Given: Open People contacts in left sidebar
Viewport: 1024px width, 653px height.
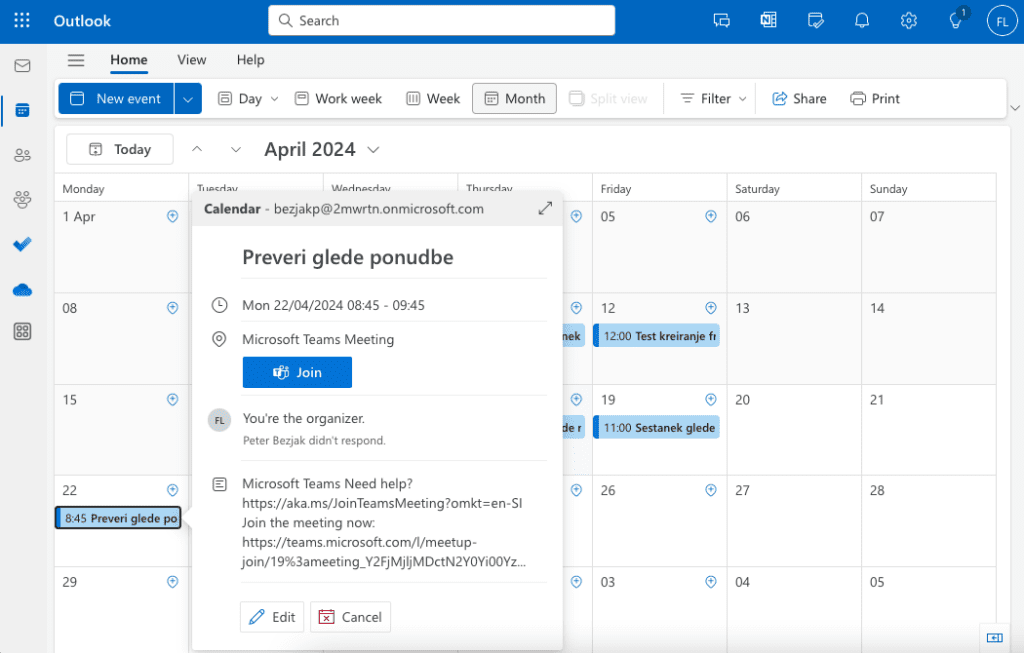Looking at the screenshot, I should pos(22,155).
